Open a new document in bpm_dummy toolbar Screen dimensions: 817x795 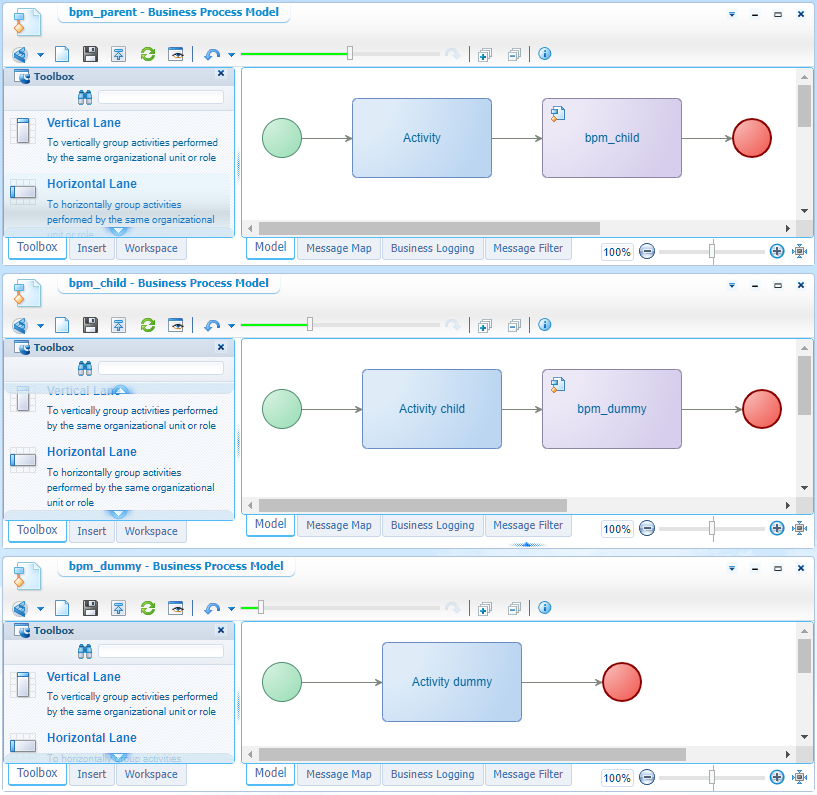(x=60, y=608)
